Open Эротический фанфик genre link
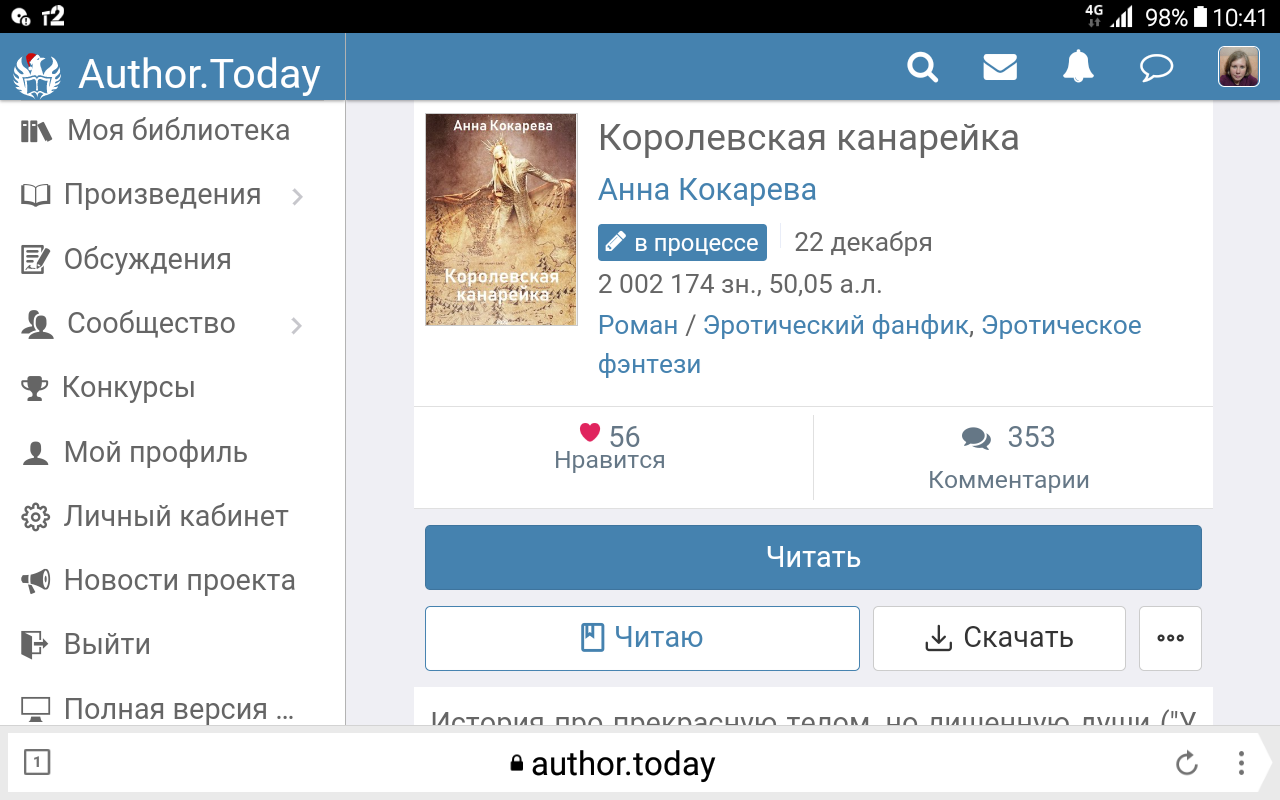This screenshot has height=800, width=1280. click(x=835, y=325)
